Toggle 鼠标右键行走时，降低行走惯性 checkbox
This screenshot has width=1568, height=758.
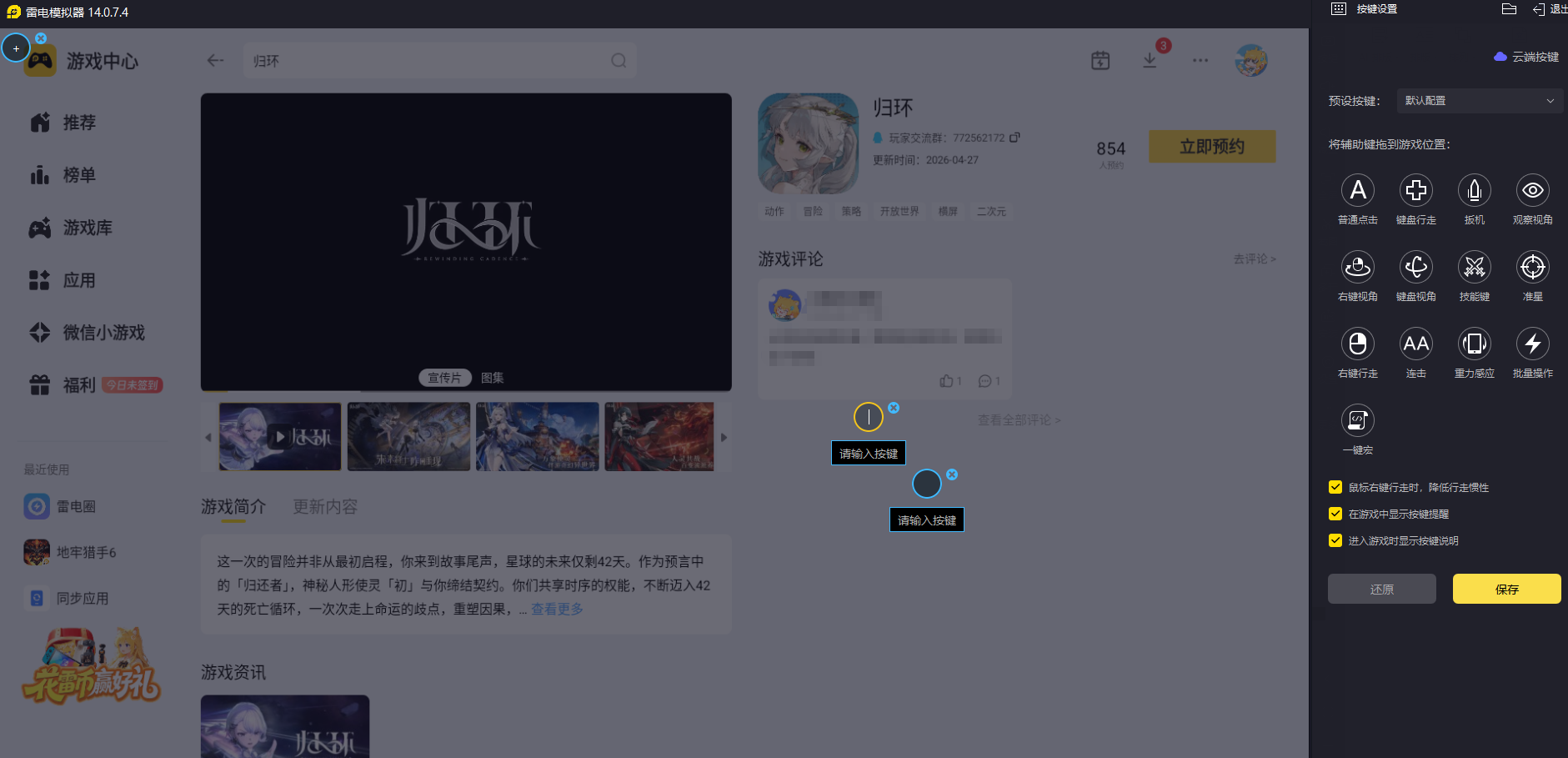point(1335,487)
